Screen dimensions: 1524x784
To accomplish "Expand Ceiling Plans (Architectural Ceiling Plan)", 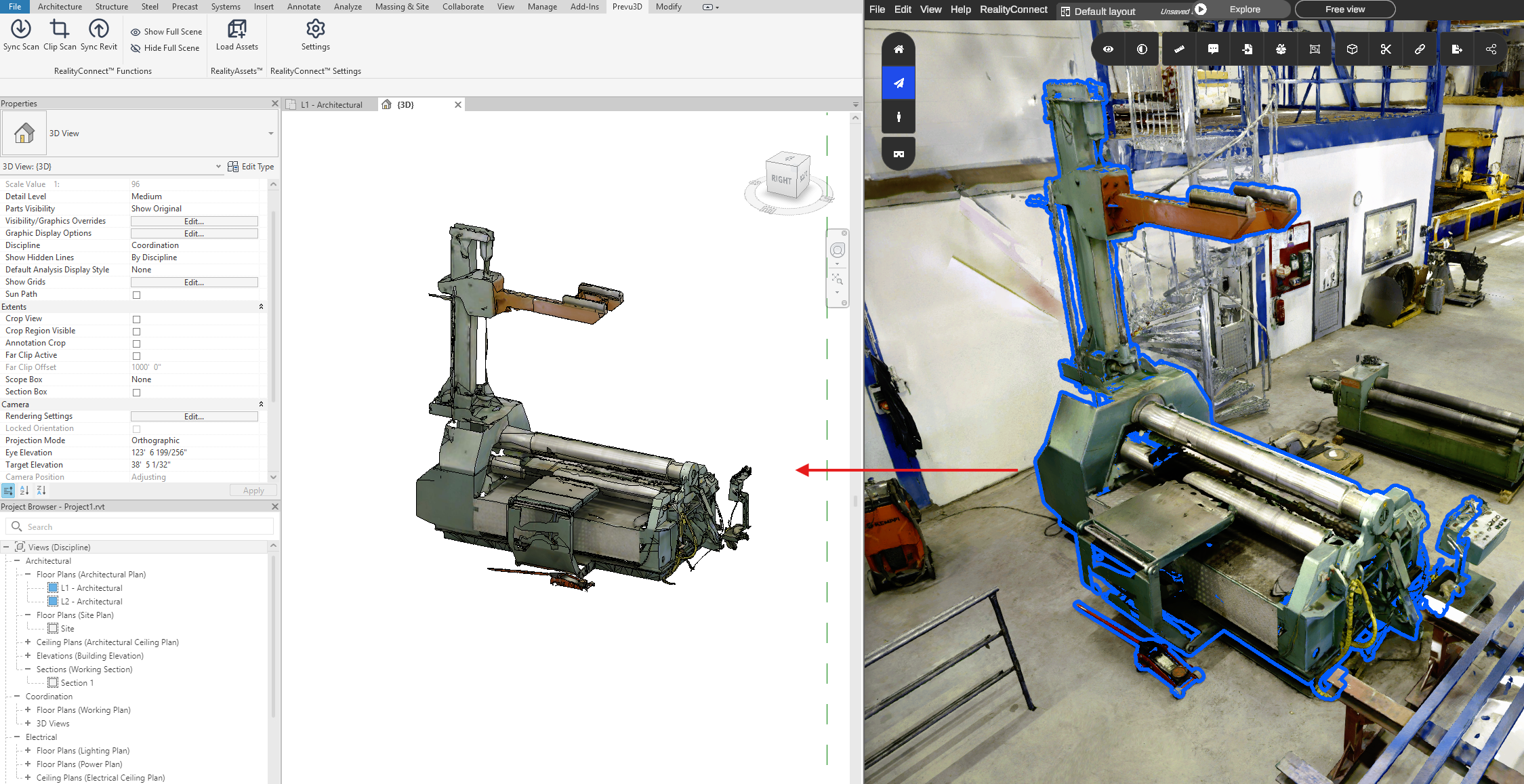I will click(28, 642).
